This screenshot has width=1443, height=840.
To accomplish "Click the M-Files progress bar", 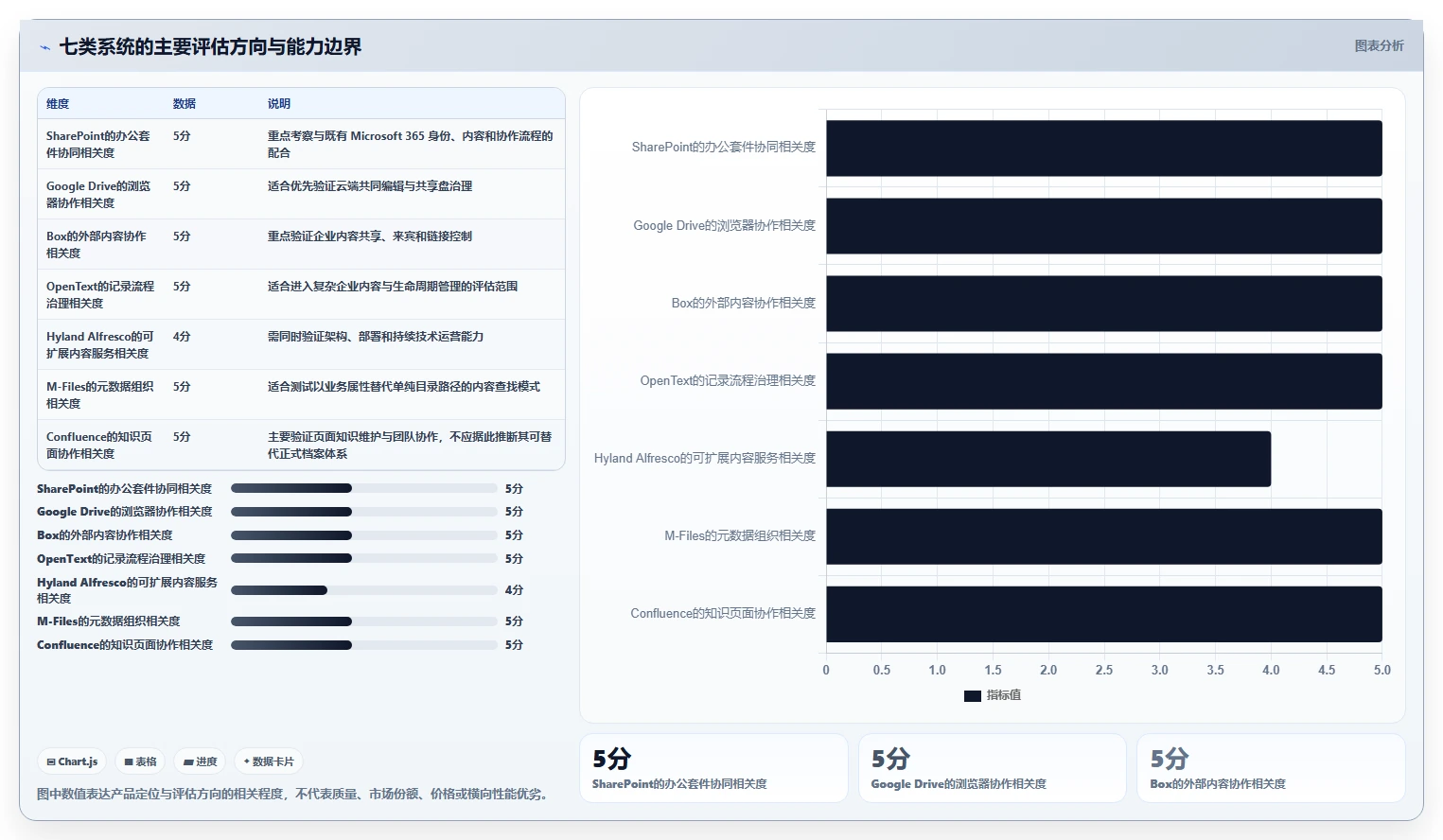I will click(364, 621).
